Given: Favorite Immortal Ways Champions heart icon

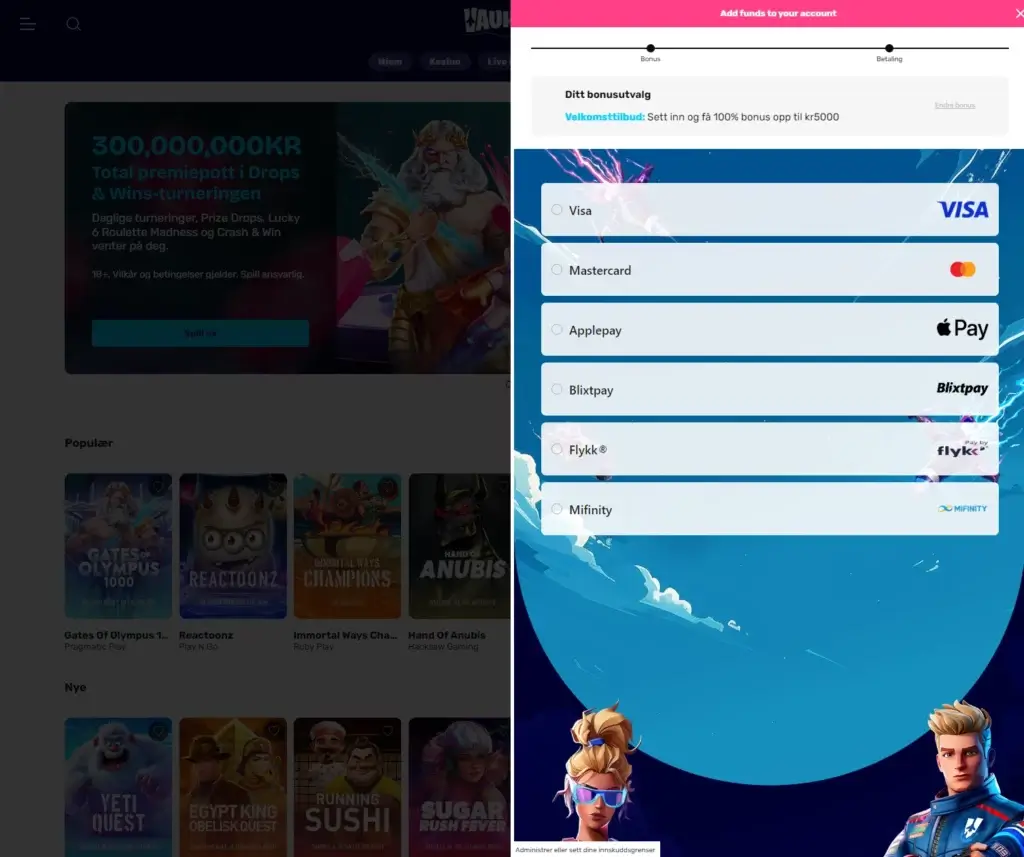Looking at the screenshot, I should (x=387, y=487).
